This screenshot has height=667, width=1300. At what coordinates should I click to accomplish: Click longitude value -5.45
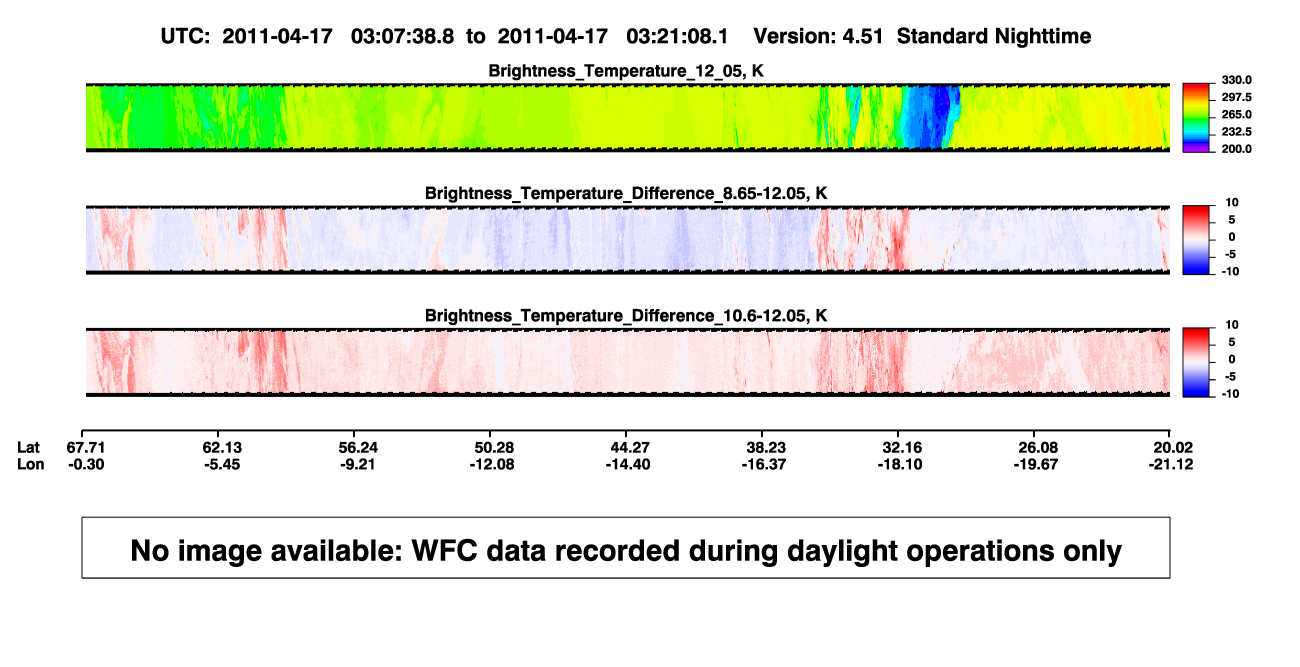pos(222,464)
